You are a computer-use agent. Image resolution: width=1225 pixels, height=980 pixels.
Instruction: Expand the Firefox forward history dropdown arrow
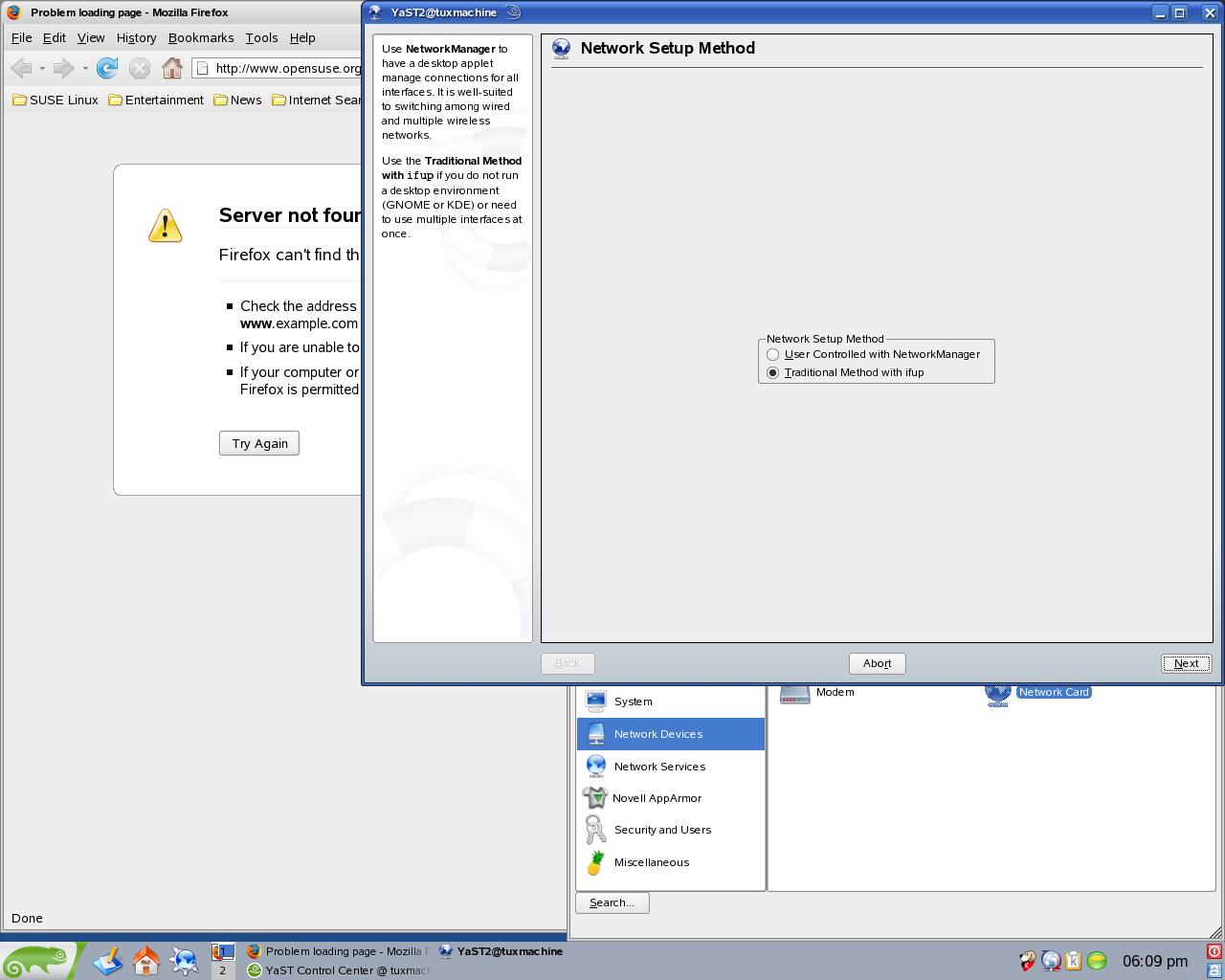click(x=85, y=68)
